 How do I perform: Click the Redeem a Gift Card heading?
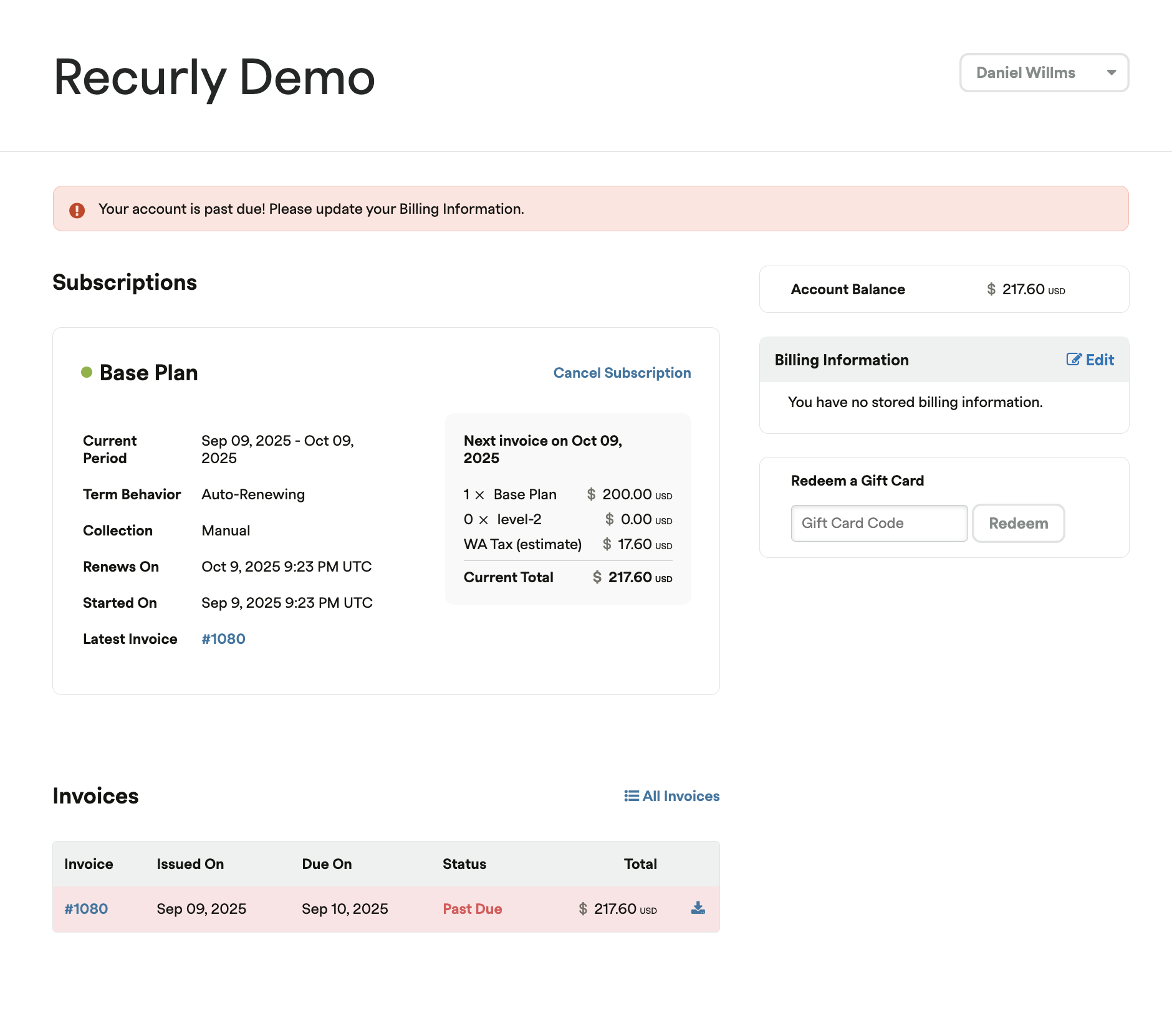pyautogui.click(x=857, y=481)
